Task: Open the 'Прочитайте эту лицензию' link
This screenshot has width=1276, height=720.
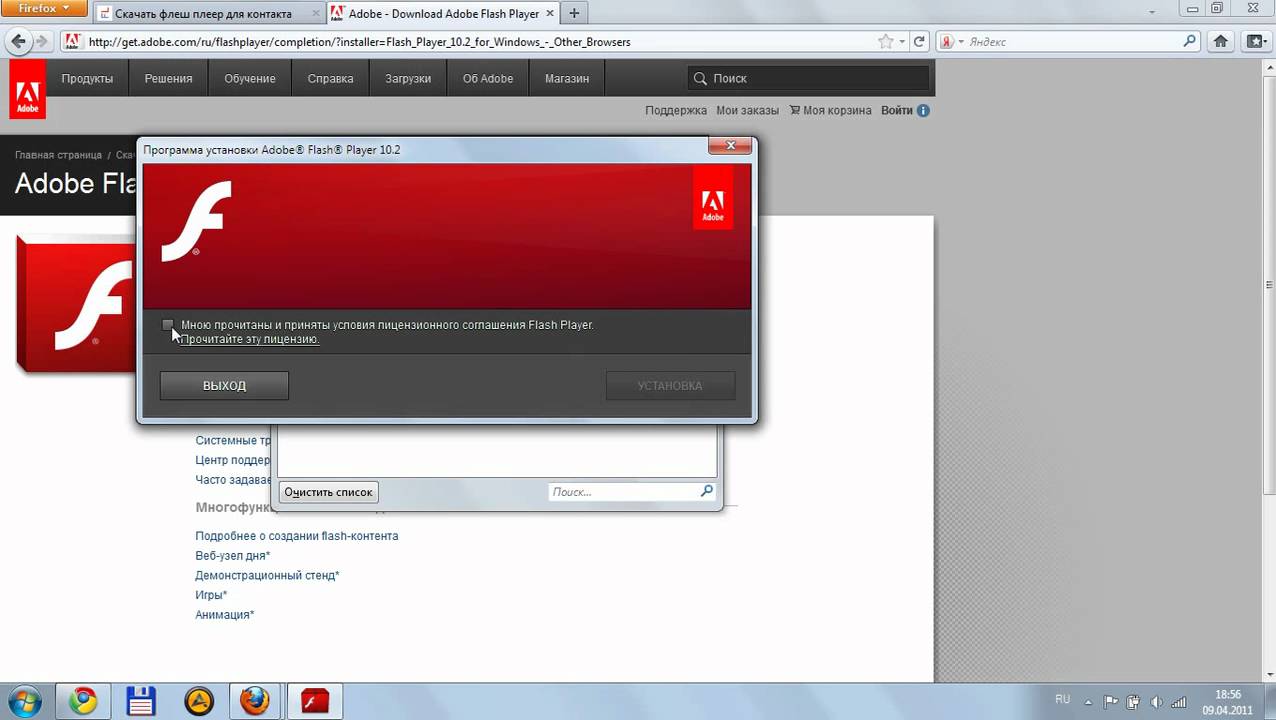Action: click(x=250, y=339)
